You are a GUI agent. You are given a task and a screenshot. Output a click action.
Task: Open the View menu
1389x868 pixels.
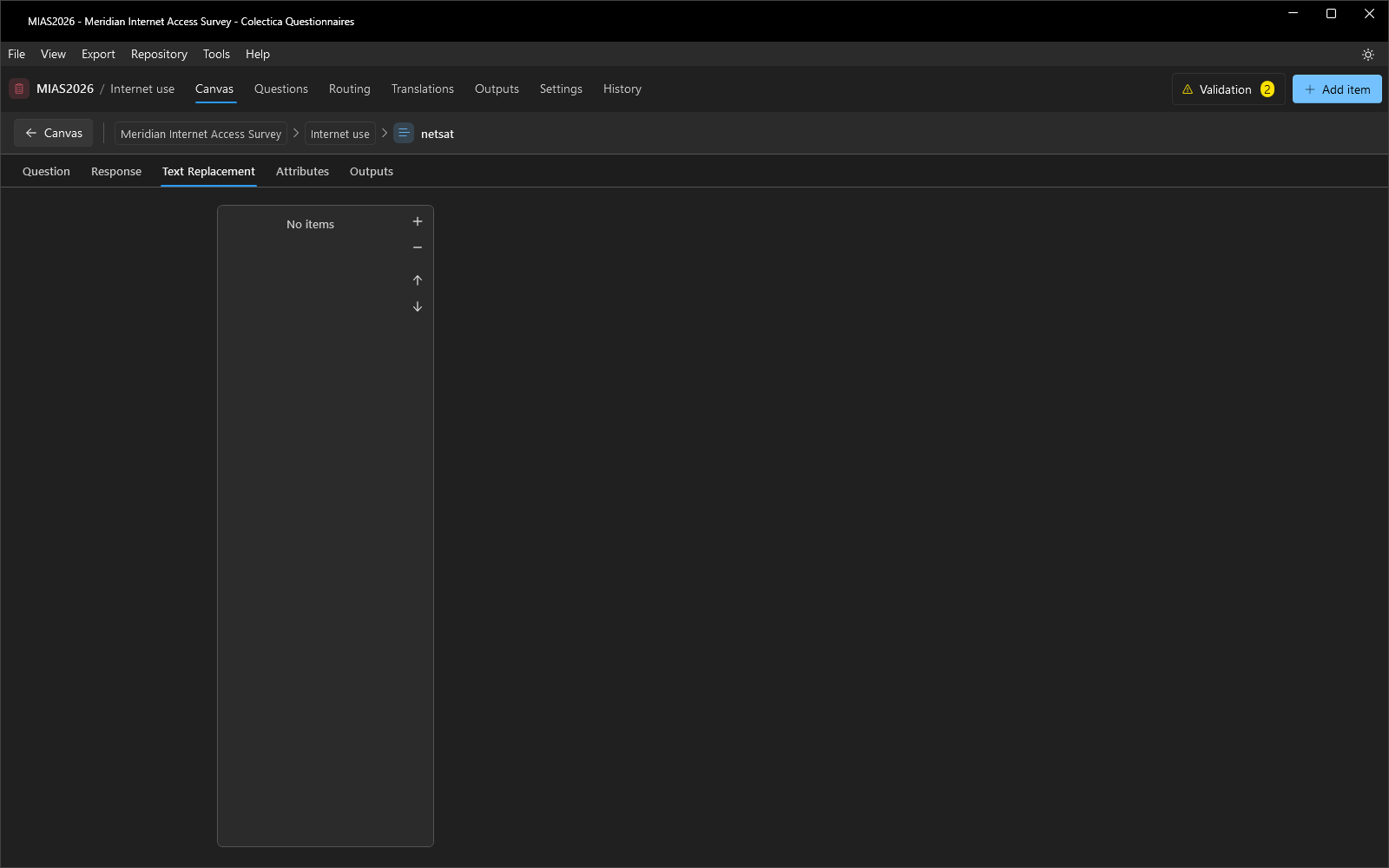pyautogui.click(x=53, y=54)
